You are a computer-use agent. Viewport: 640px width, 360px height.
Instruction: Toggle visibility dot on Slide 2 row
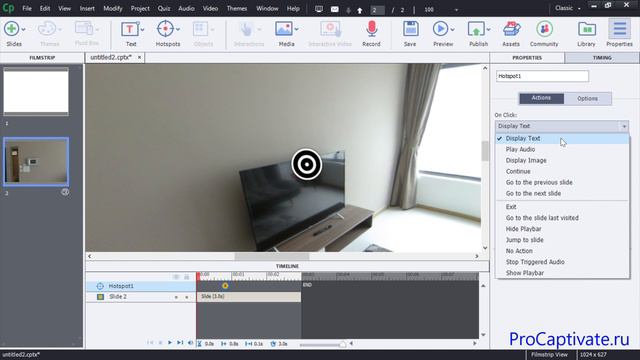[x=176, y=297]
